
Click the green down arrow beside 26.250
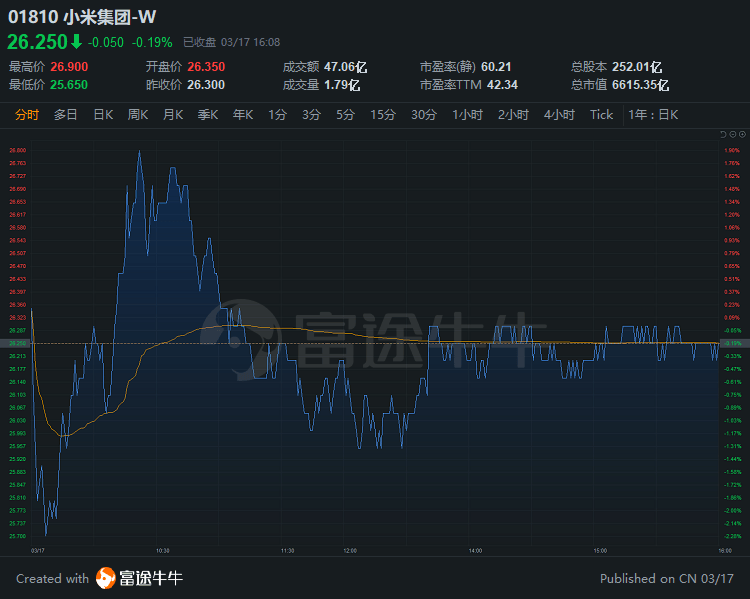coord(77,42)
